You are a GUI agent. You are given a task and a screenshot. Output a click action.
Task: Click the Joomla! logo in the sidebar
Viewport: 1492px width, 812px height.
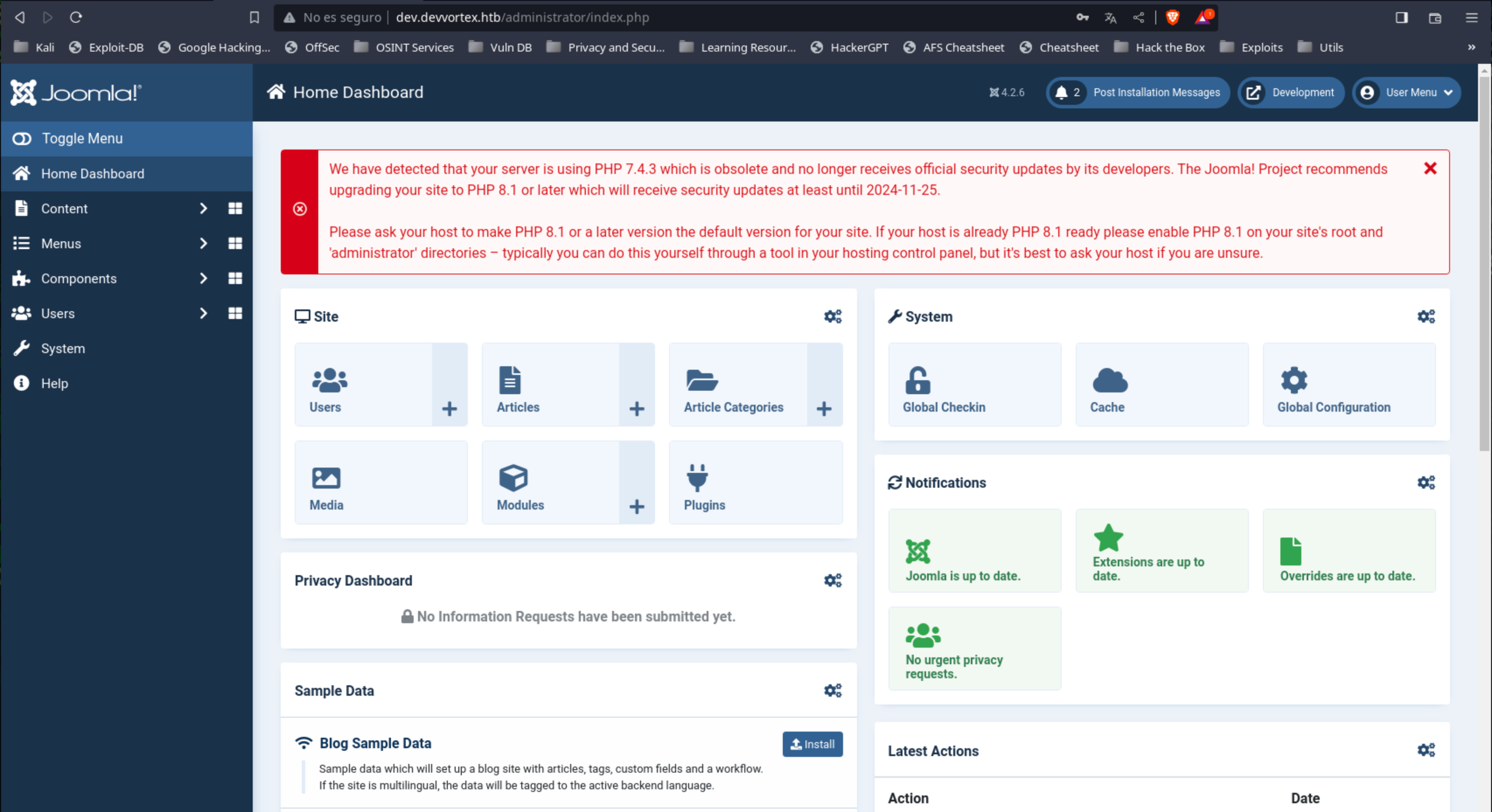click(x=76, y=93)
